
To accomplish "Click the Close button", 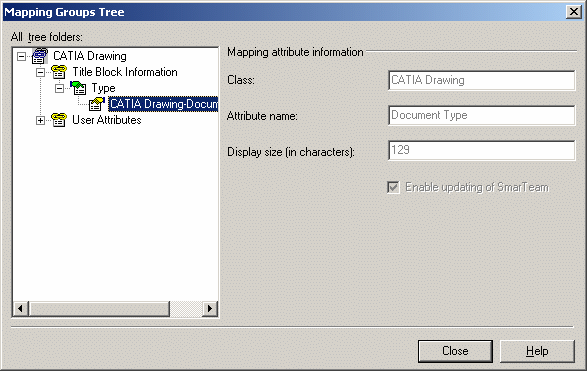I will [455, 351].
